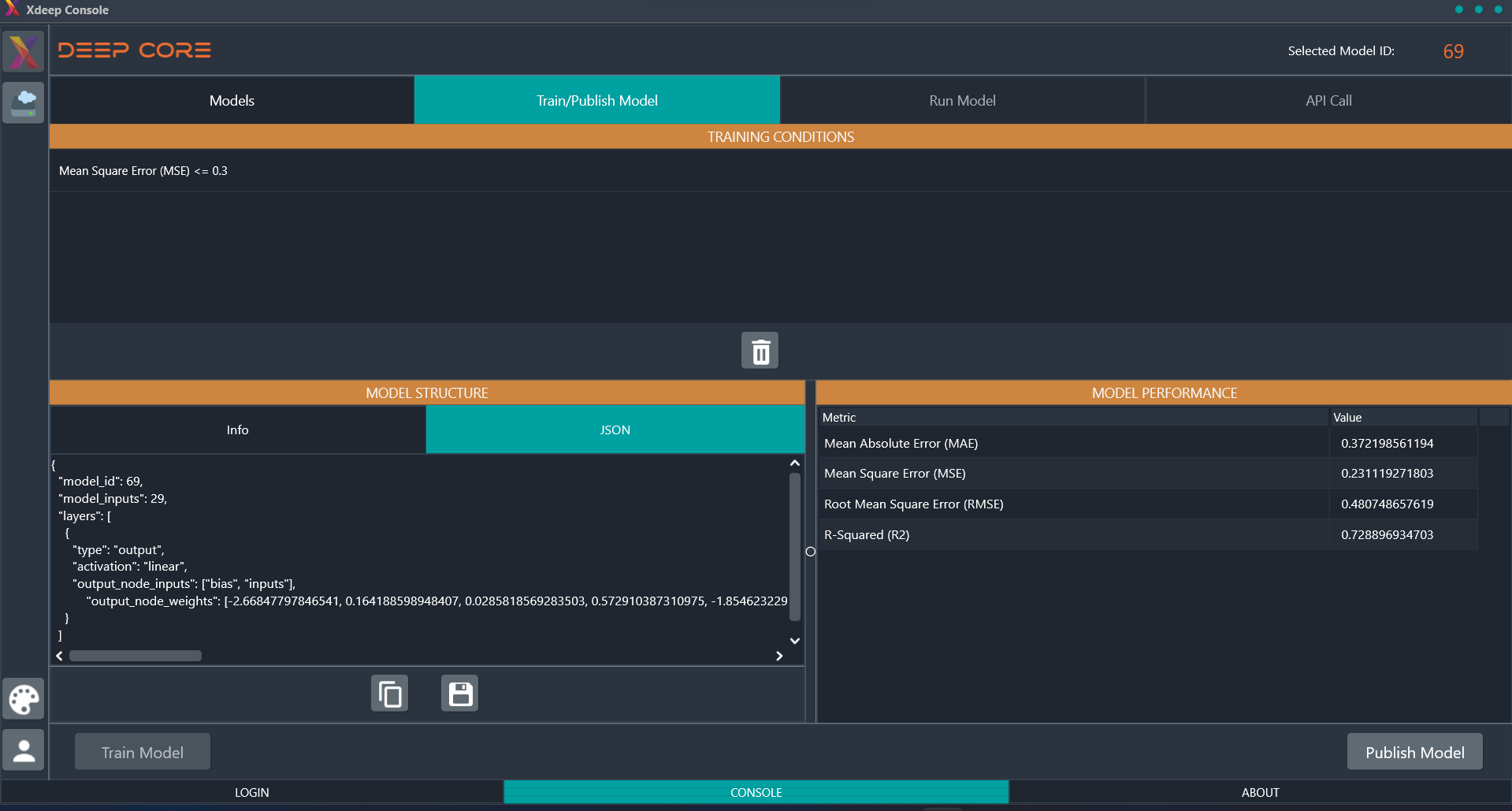This screenshot has height=811, width=1512.
Task: Select the Mean Square Error (MSE) metric row
Action: click(1147, 474)
